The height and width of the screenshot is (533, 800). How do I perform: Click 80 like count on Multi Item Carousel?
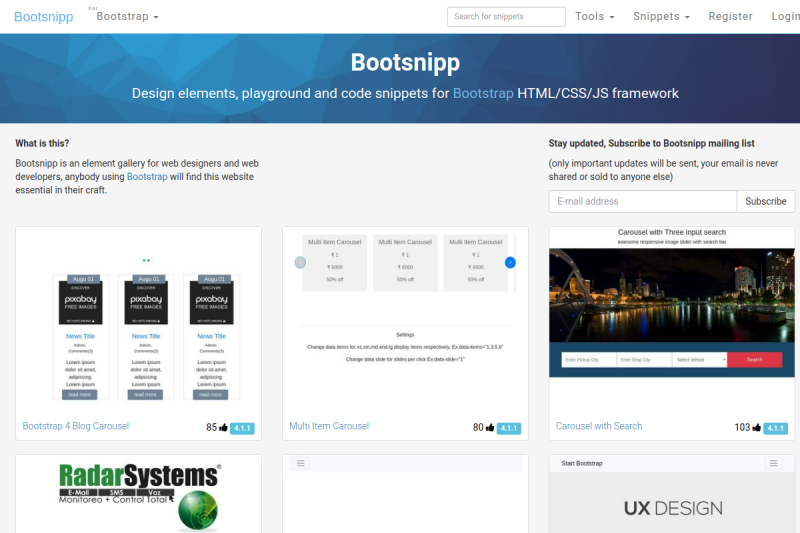[x=478, y=427]
